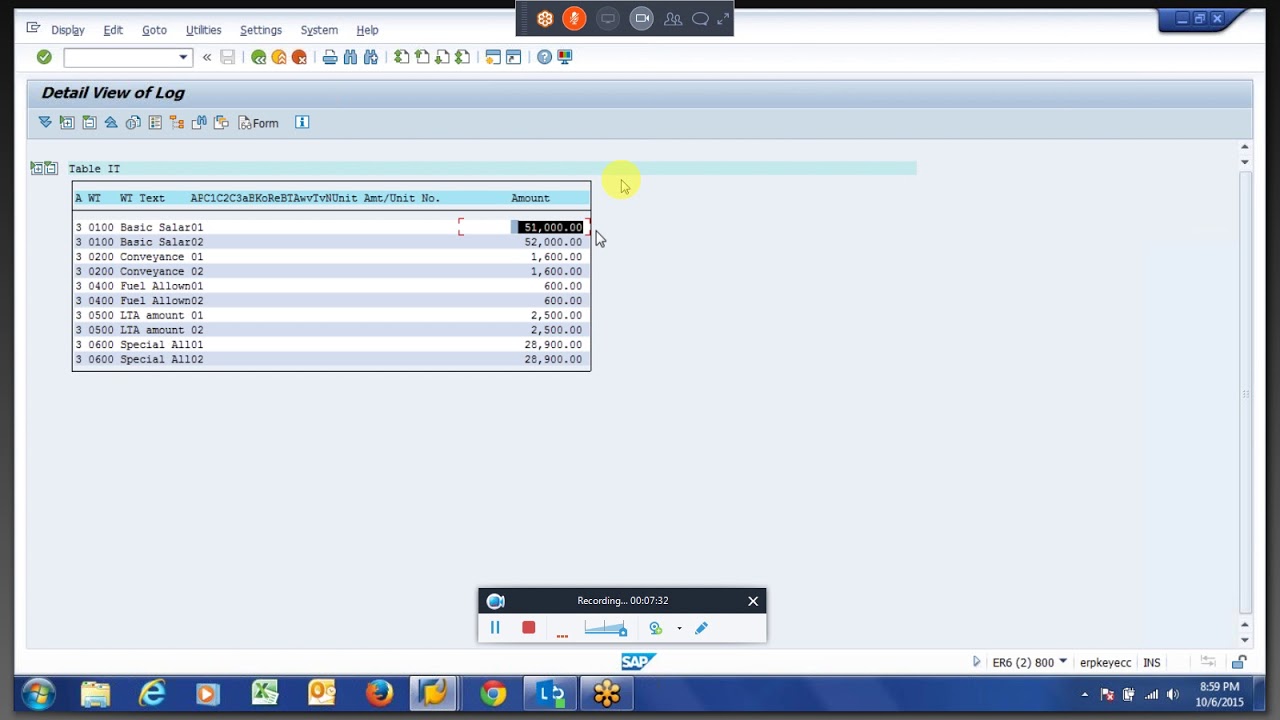Open the Utilities menu

tap(203, 30)
